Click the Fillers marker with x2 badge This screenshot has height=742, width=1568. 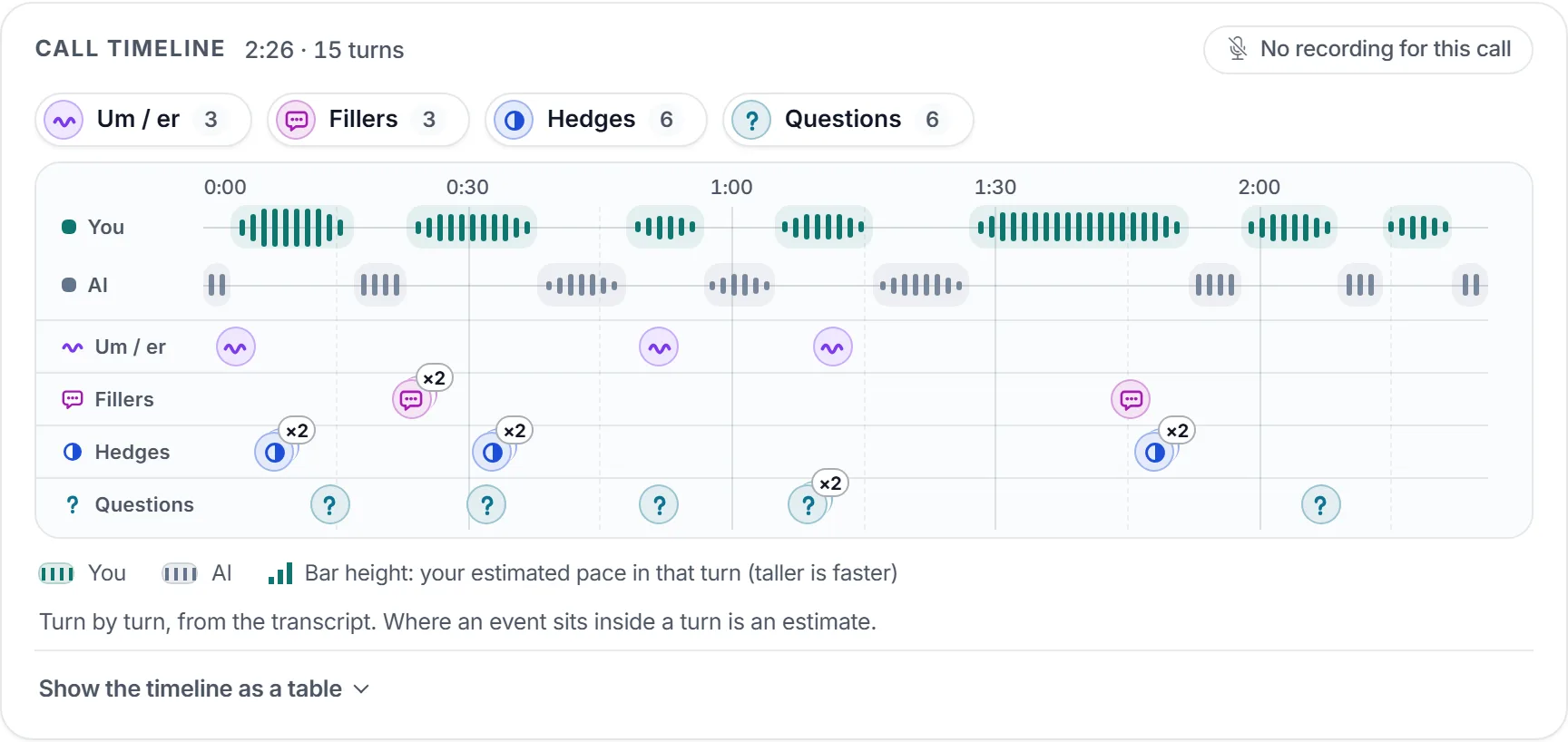pyautogui.click(x=412, y=399)
